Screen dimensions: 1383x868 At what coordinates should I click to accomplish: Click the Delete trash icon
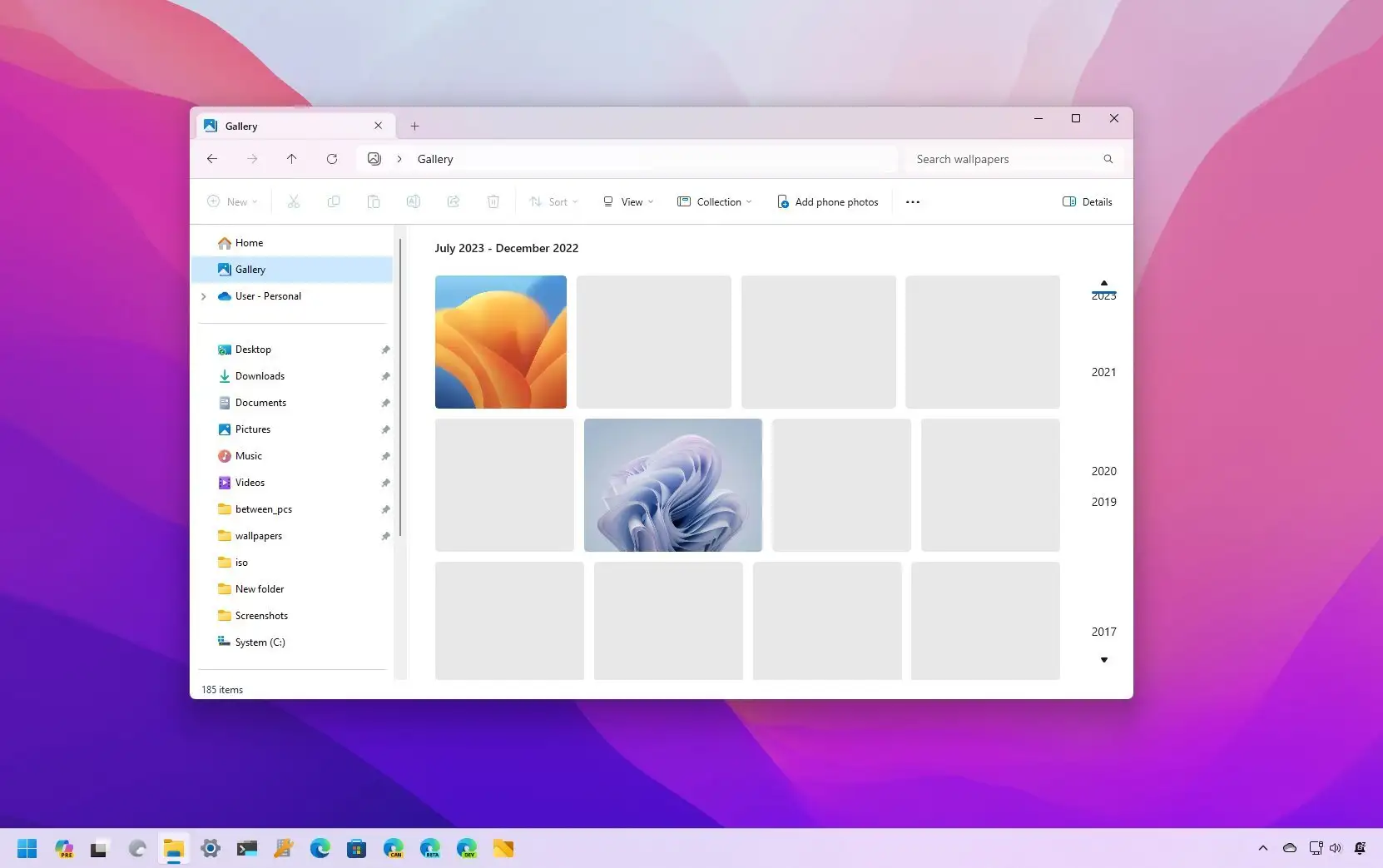pos(493,201)
